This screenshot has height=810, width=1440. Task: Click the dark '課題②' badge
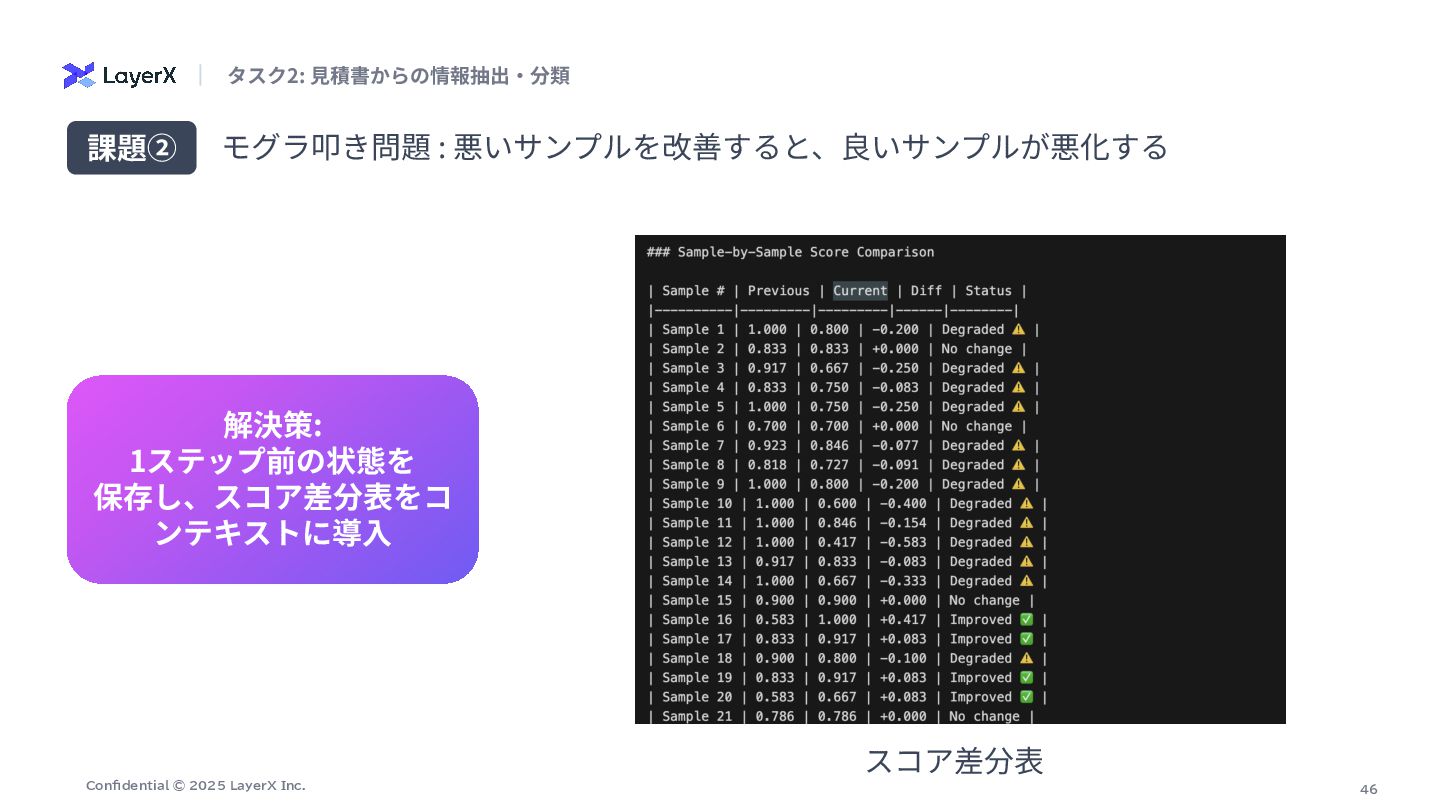[x=132, y=148]
